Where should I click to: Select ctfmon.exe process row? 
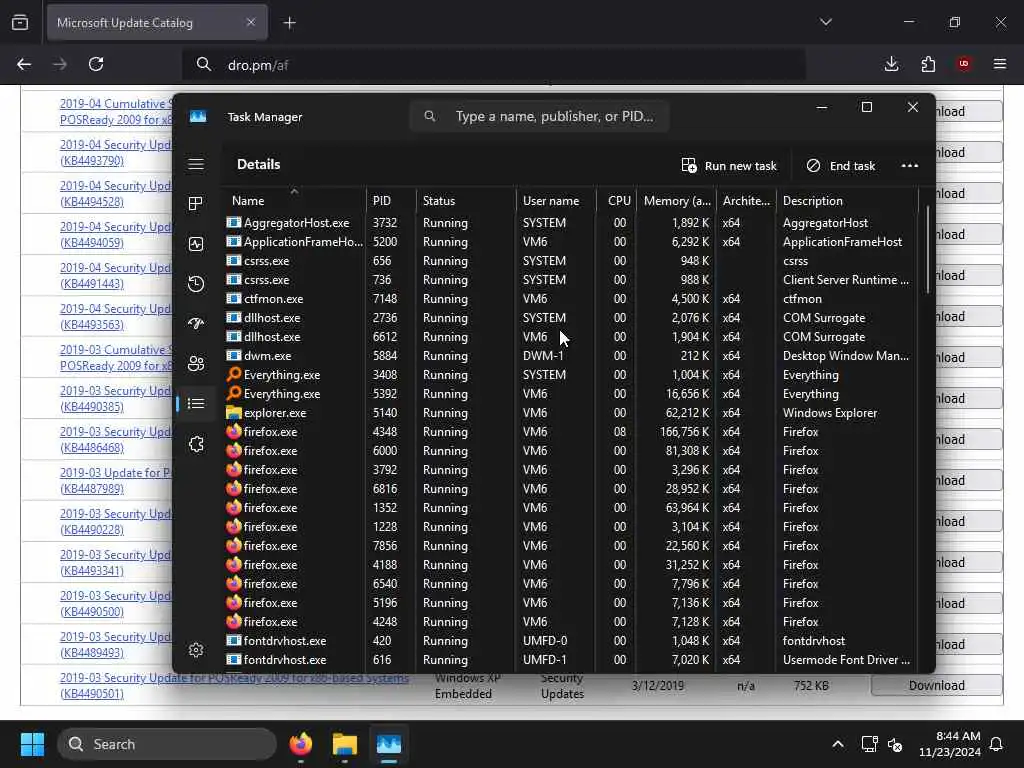coord(571,298)
